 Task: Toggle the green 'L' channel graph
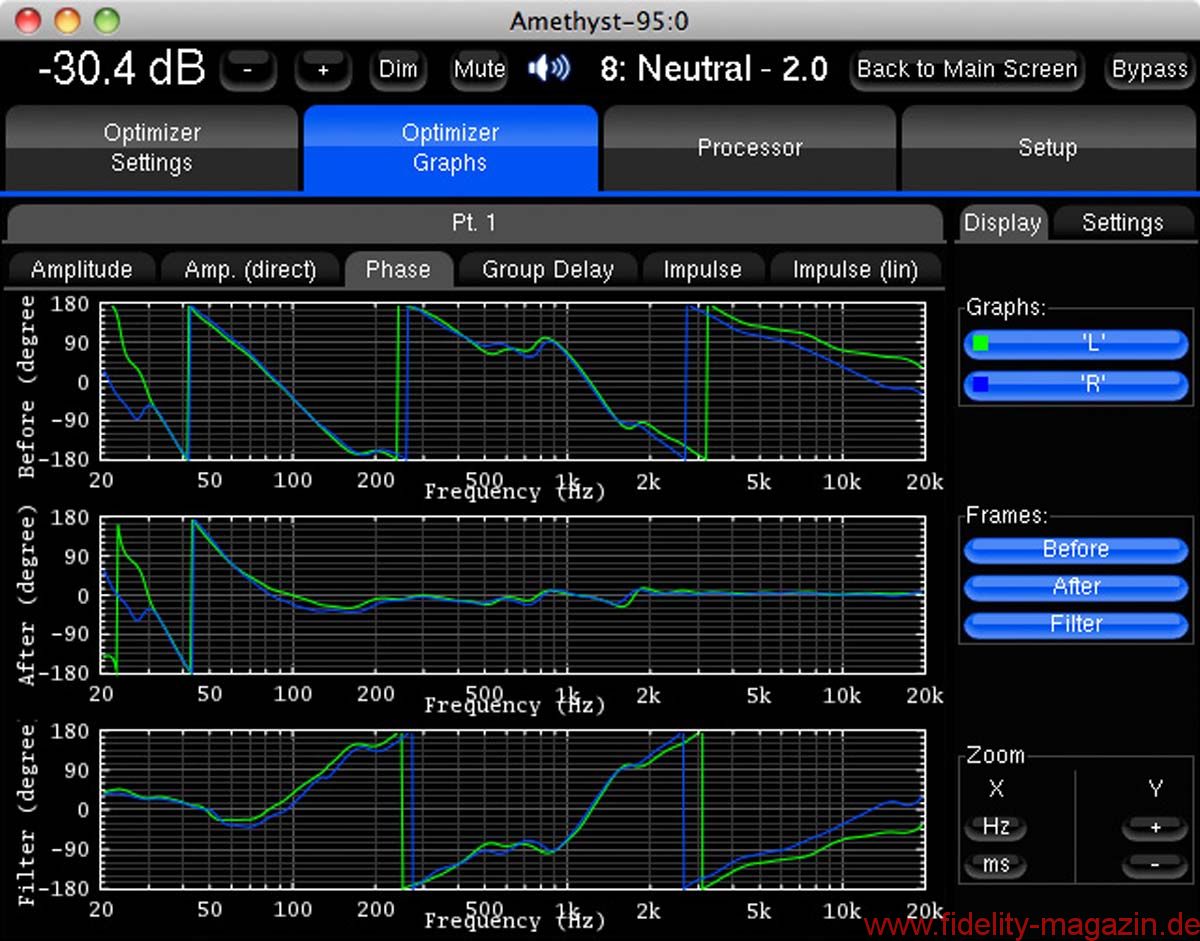click(x=1076, y=344)
